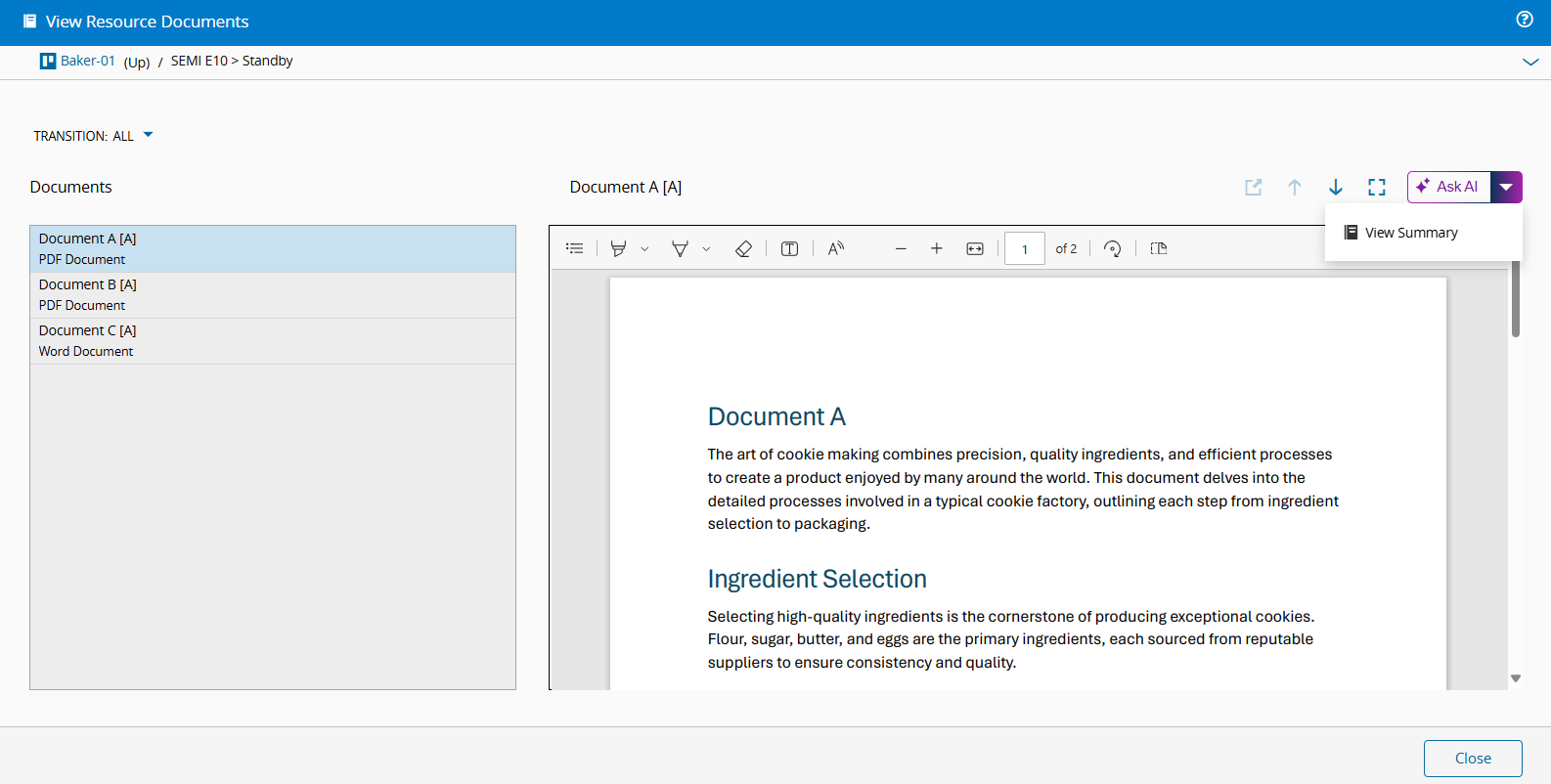Click the PDF page number field

[x=1024, y=249]
